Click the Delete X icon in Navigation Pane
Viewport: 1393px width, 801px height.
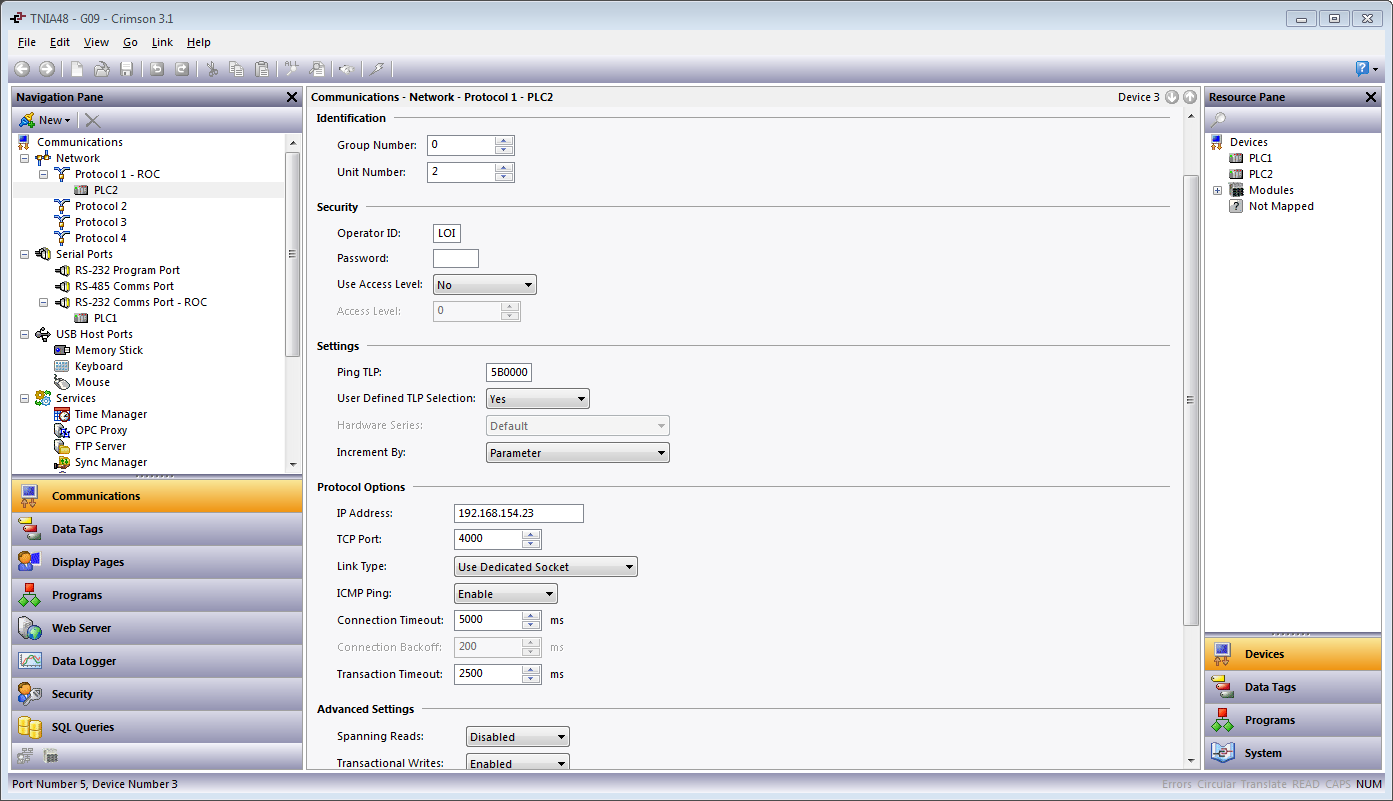92,120
